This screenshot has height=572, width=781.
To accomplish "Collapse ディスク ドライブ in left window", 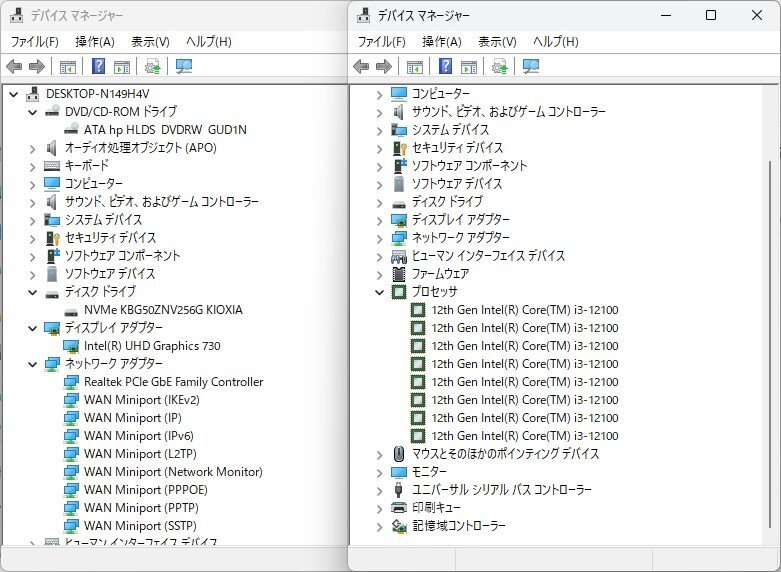I will point(32,292).
